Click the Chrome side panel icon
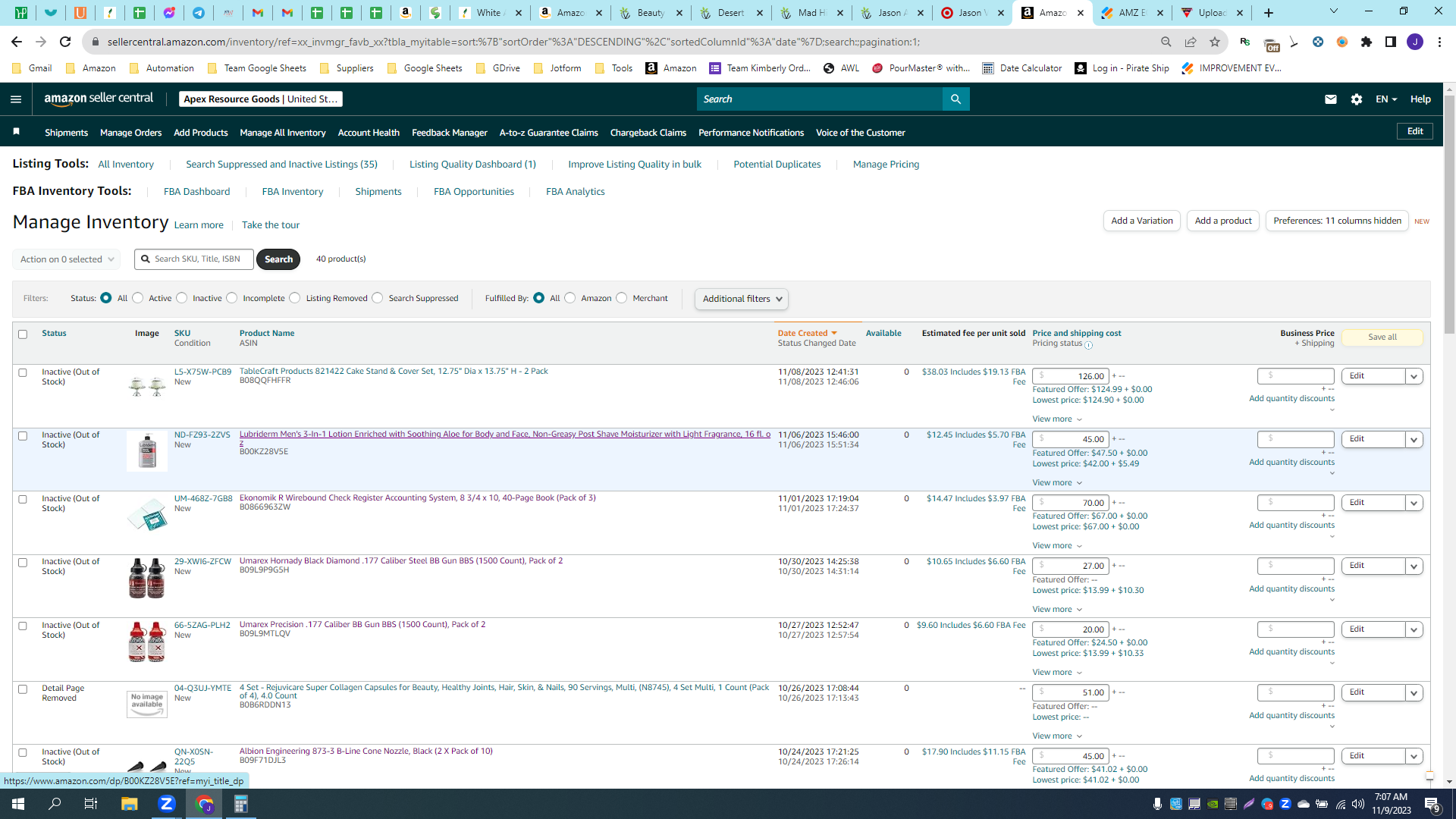Image resolution: width=1456 pixels, height=819 pixels. coord(1391,42)
